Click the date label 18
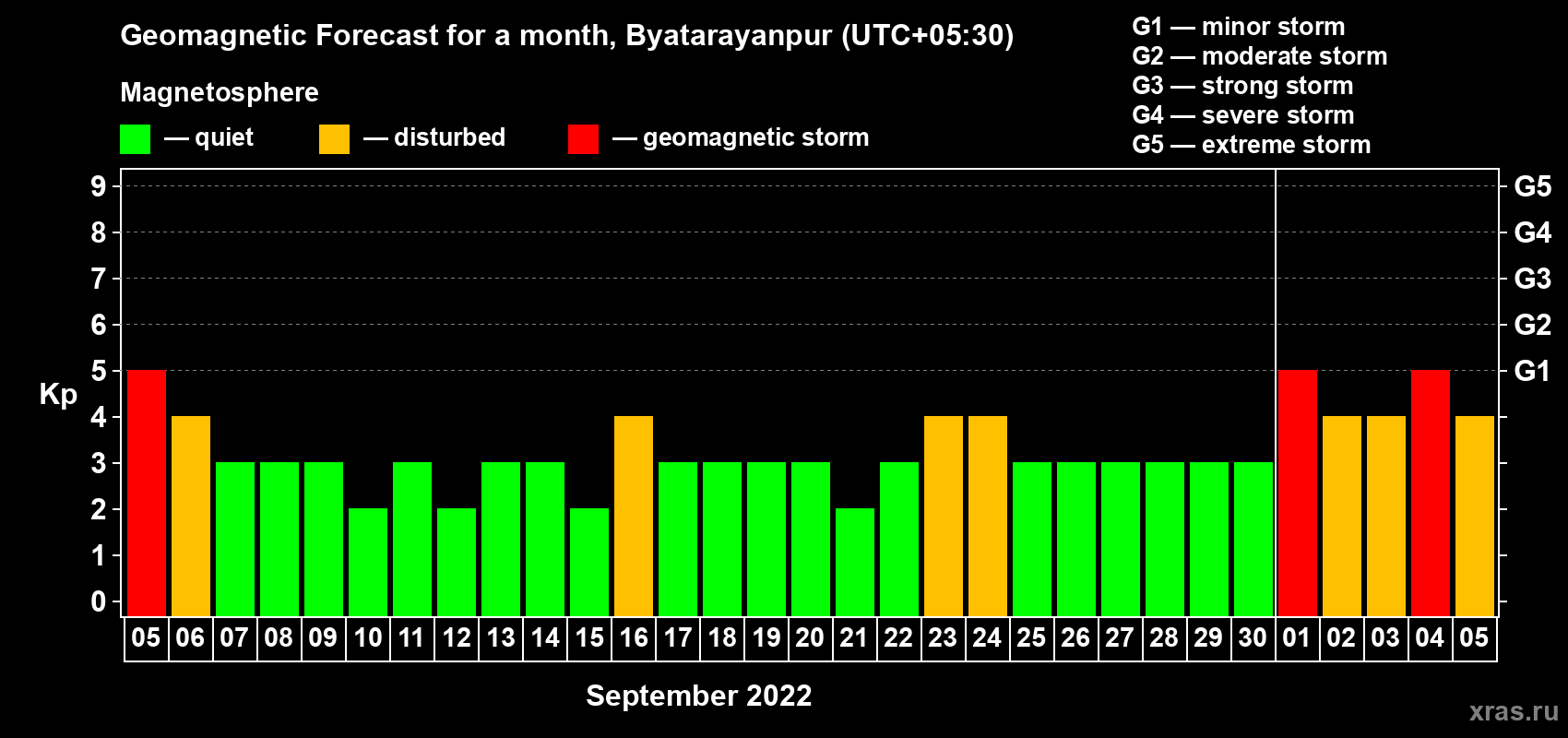1568x738 pixels. point(722,638)
